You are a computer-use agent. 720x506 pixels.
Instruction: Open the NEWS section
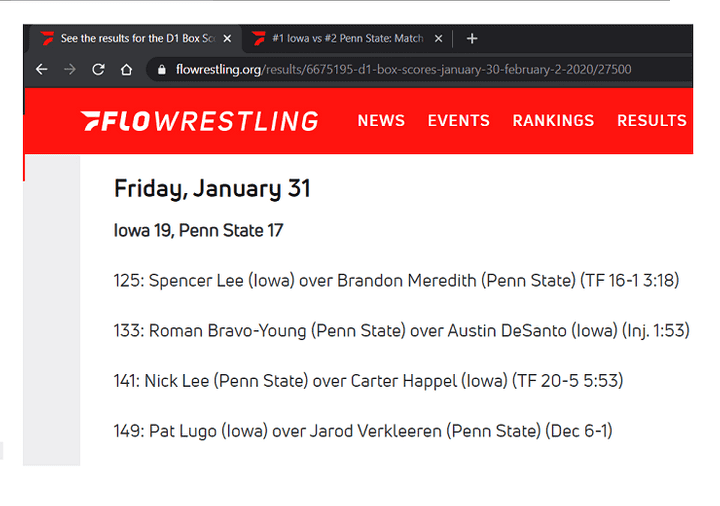pos(381,121)
